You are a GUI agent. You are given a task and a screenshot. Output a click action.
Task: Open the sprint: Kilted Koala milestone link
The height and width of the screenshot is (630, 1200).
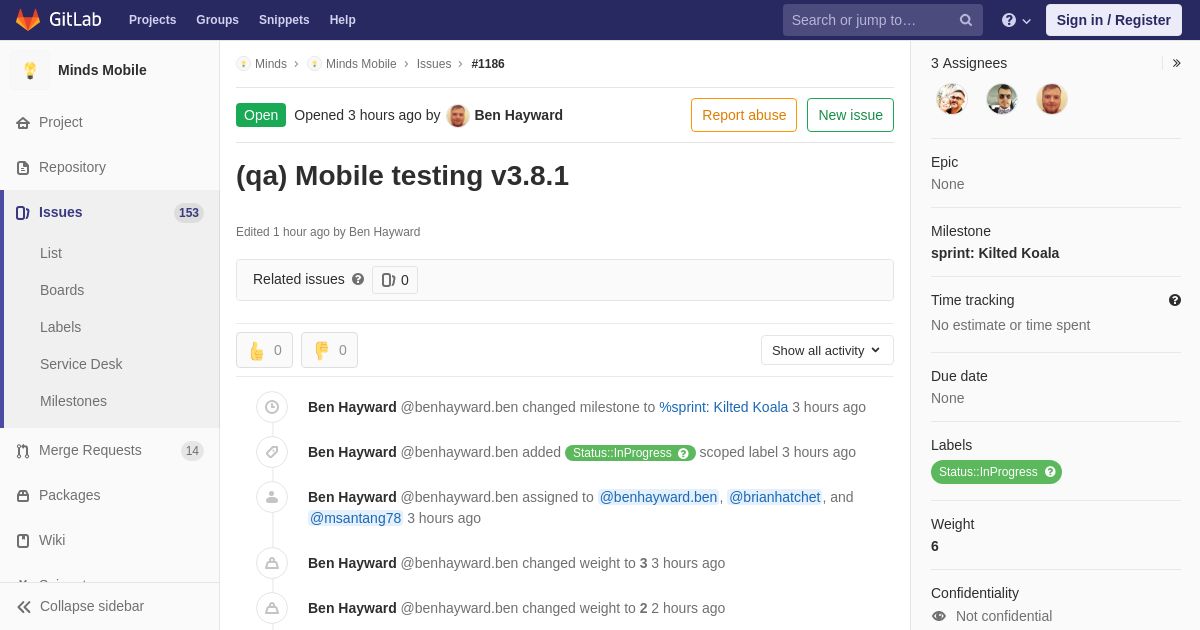pyautogui.click(x=994, y=253)
